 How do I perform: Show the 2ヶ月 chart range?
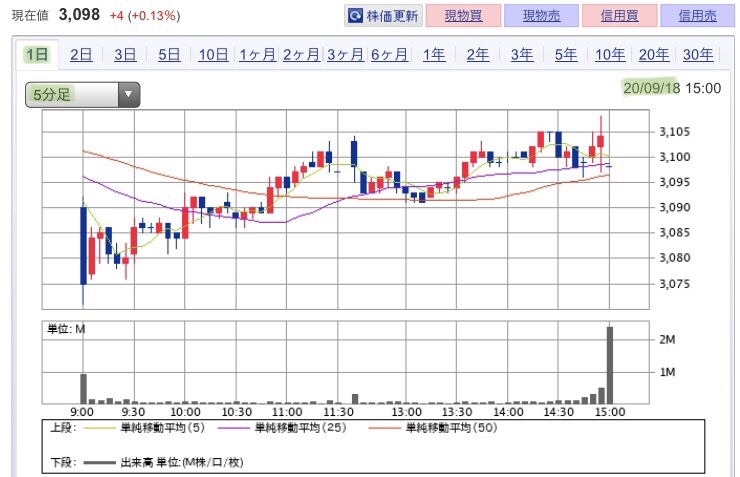pyautogui.click(x=301, y=55)
